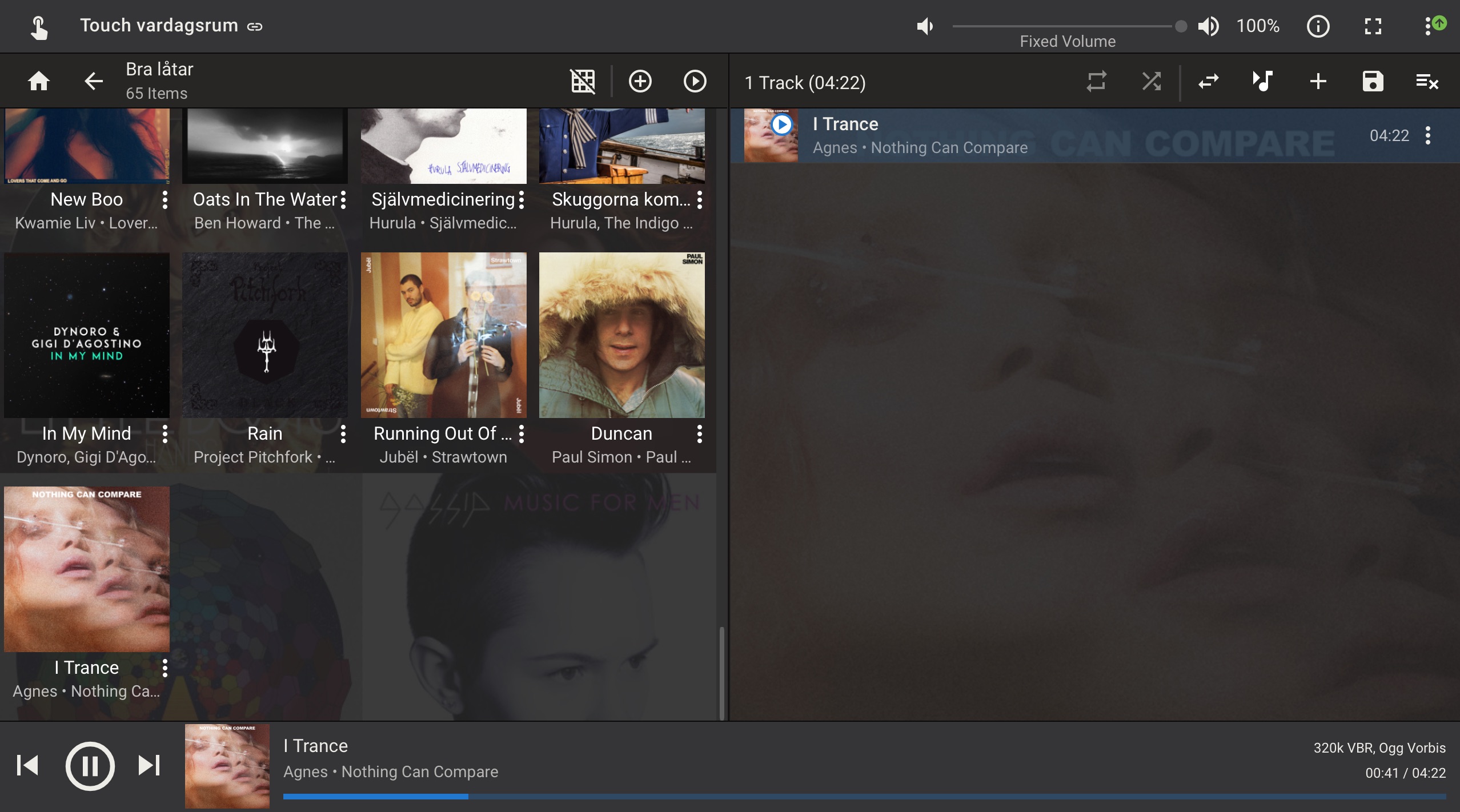Open options menu for Duncan
The height and width of the screenshot is (812, 1460).
tap(699, 433)
